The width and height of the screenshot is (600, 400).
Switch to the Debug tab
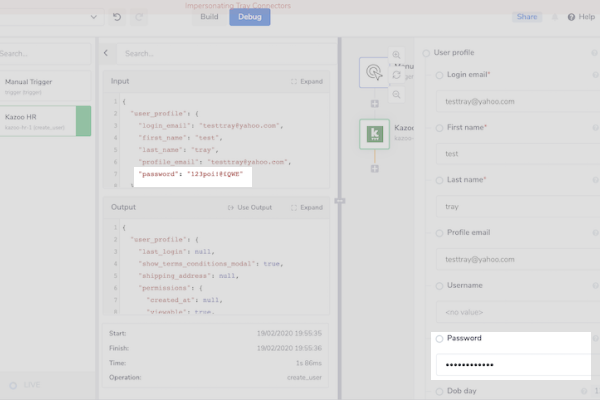tap(249, 17)
